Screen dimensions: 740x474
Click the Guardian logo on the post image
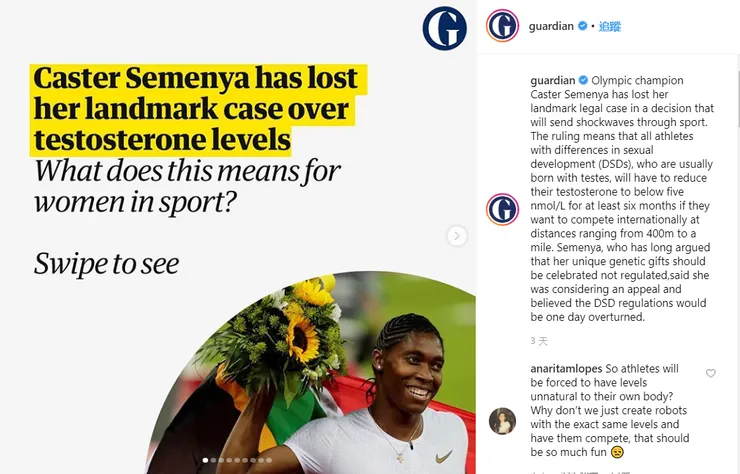coord(444,27)
